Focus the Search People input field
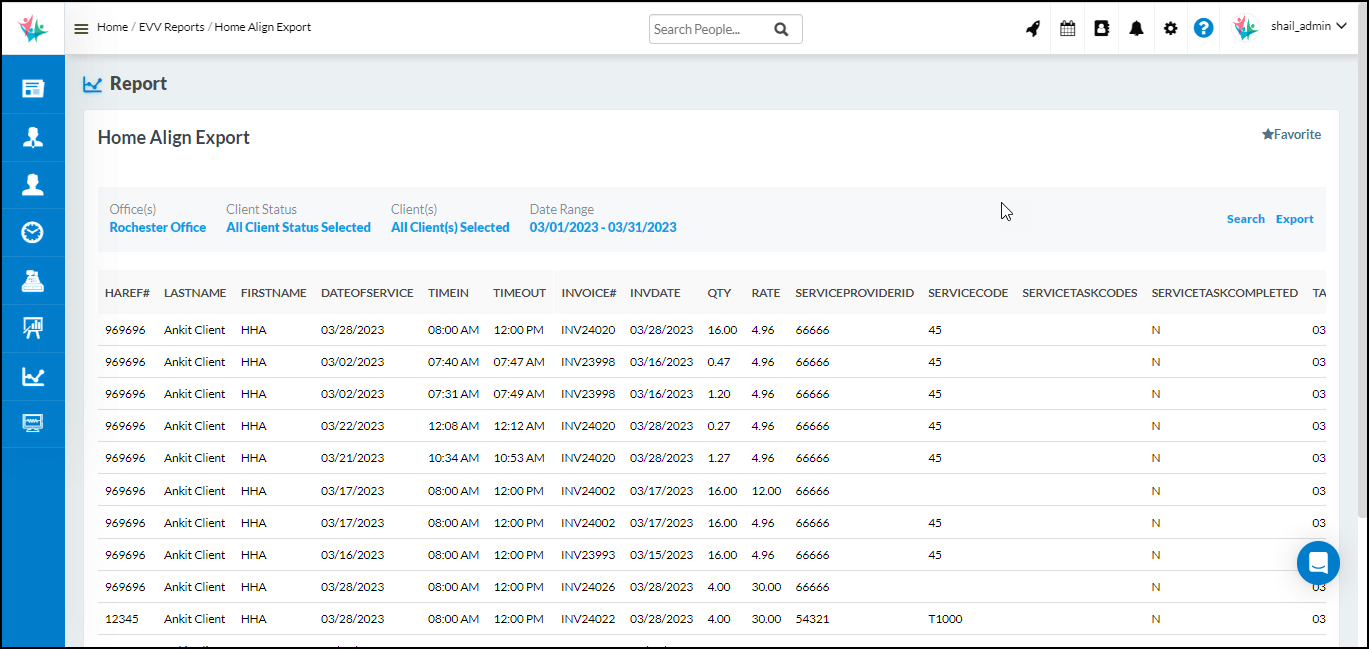 [x=710, y=29]
